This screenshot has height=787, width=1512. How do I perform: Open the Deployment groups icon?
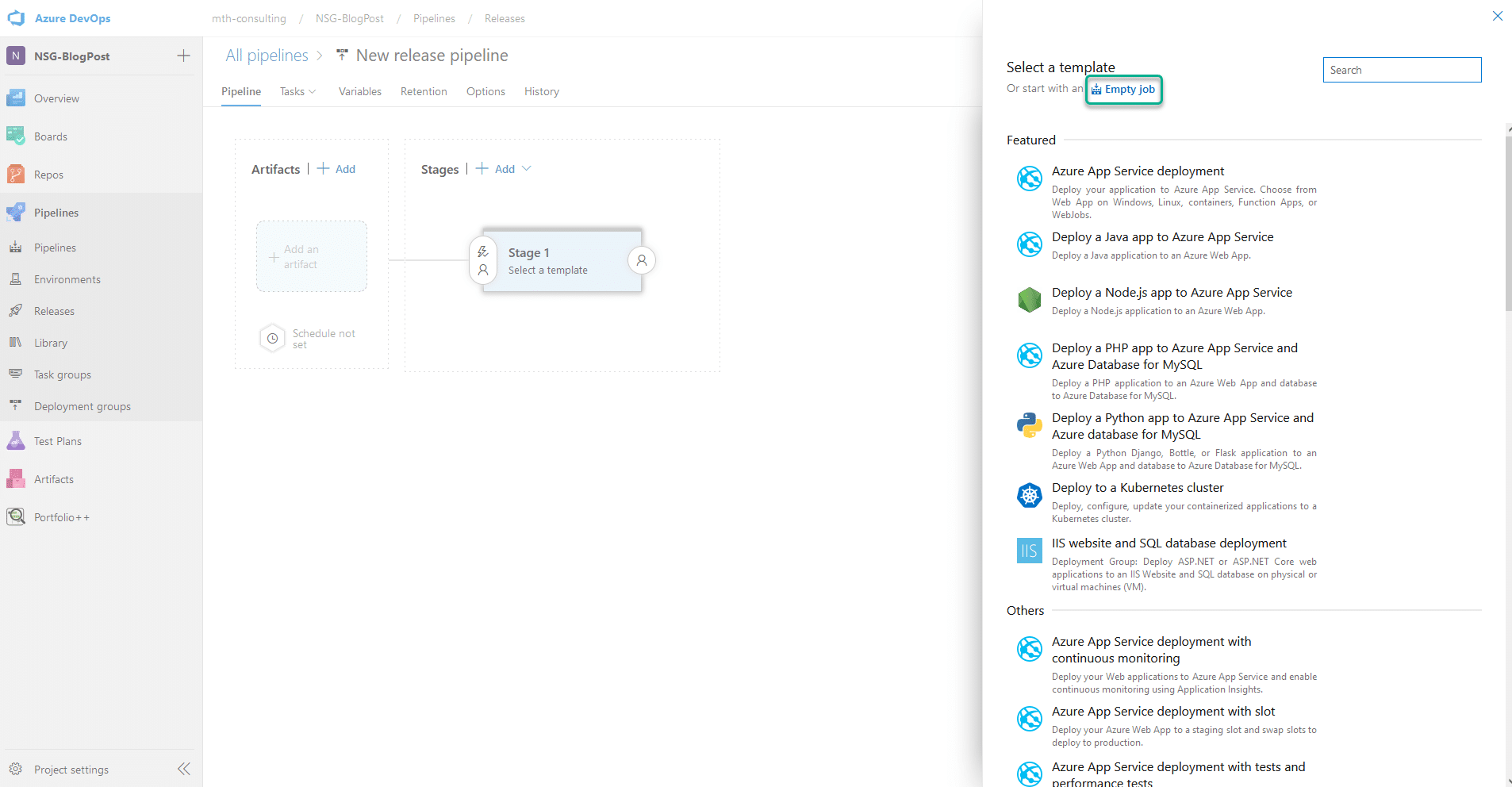16,406
